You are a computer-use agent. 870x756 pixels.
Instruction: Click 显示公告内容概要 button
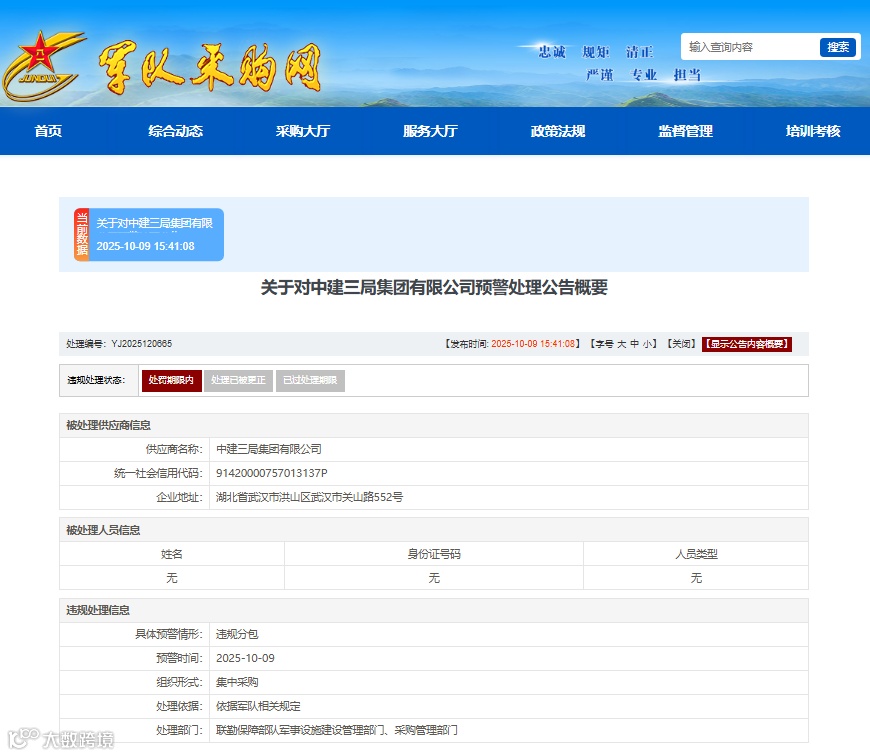[747, 344]
